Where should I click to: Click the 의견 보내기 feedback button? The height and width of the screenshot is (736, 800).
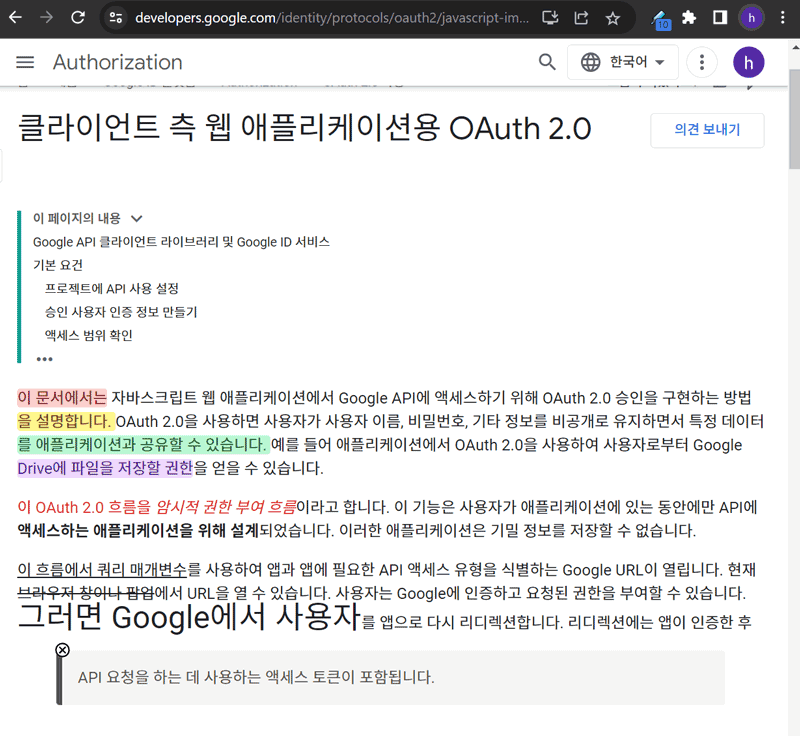point(707,130)
